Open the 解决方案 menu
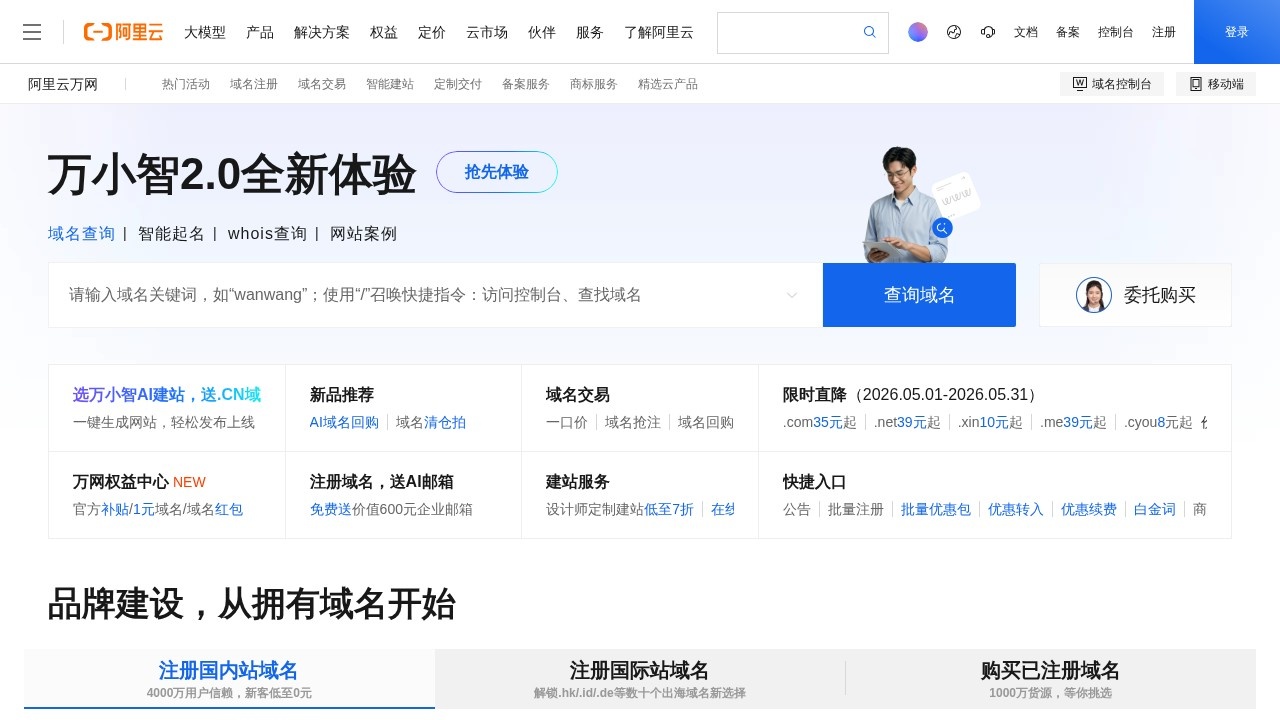 pyautogui.click(x=322, y=32)
